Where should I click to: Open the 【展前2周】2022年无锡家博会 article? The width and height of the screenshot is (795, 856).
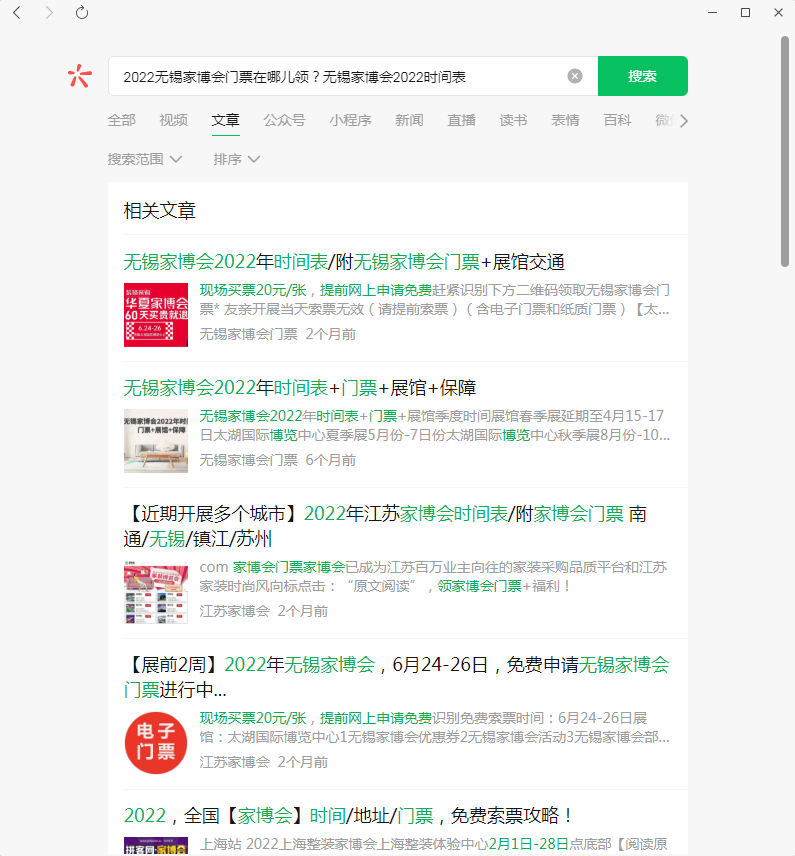(x=396, y=677)
